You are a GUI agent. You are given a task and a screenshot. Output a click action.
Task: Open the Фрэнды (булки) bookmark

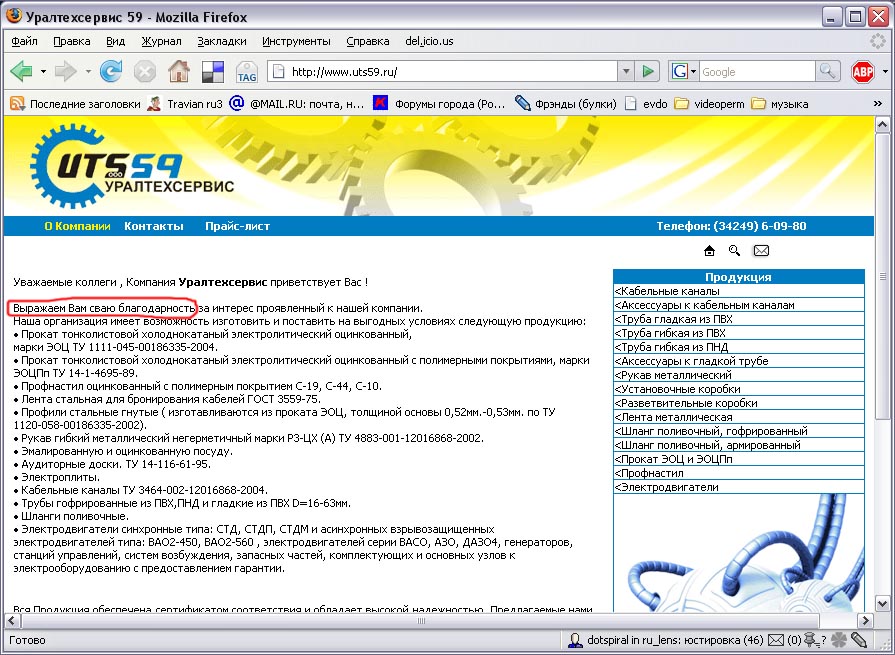point(566,104)
